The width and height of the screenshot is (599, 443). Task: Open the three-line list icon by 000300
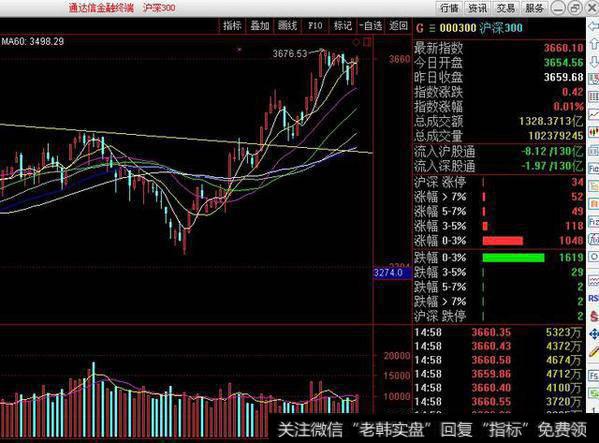pyautogui.click(x=432, y=28)
